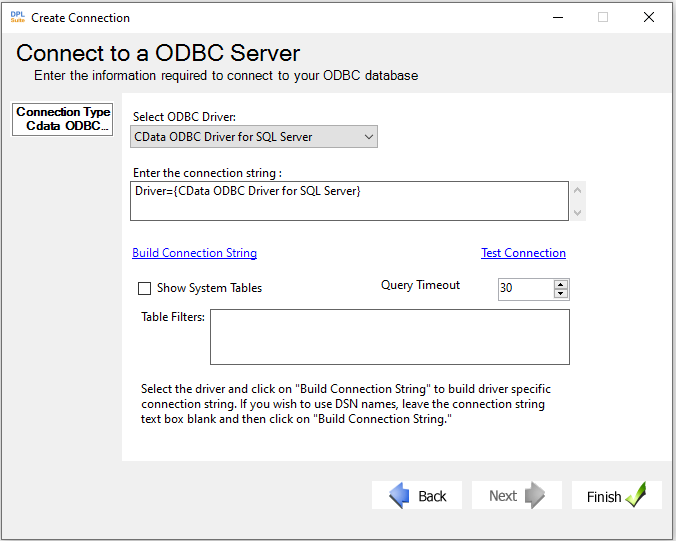The width and height of the screenshot is (676, 541).
Task: Decrease Query Timeout with down arrow
Action: click(x=560, y=294)
